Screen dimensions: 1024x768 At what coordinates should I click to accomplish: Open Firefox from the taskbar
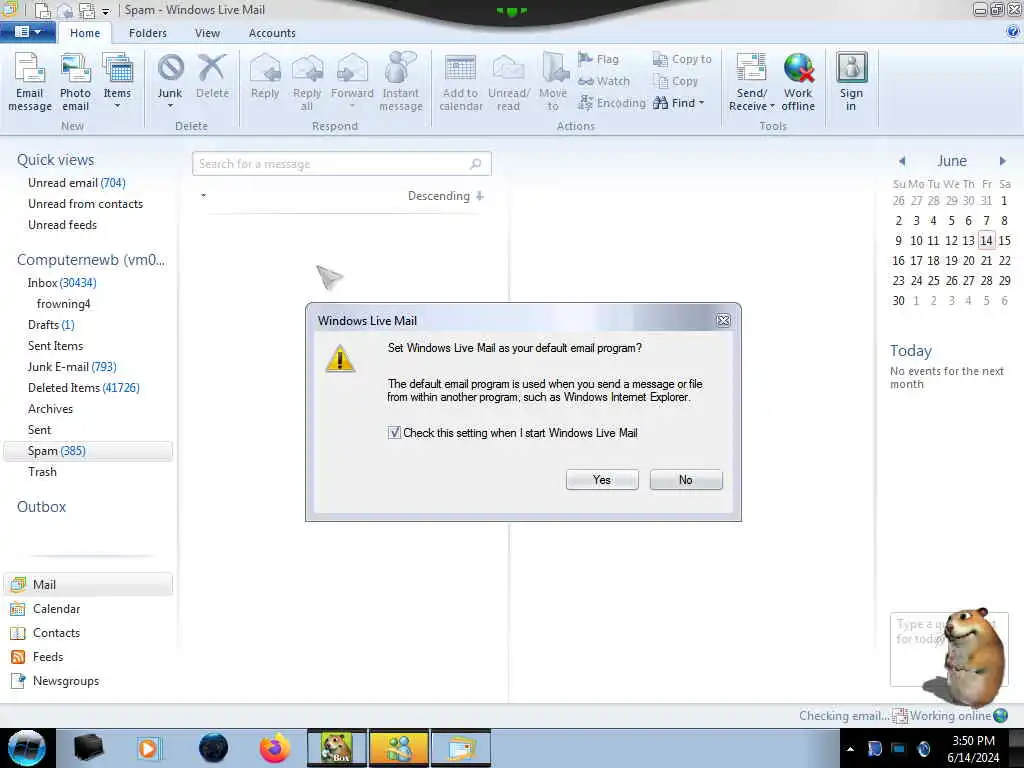[x=274, y=748]
